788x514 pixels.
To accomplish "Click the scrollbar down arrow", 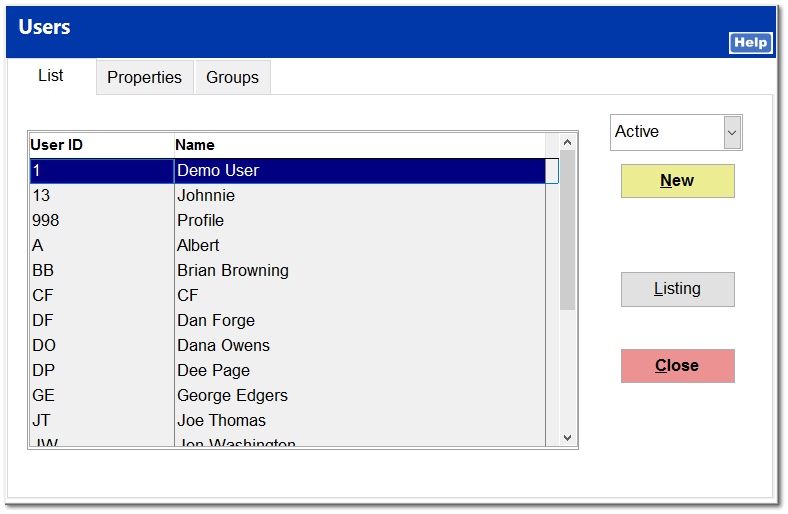I will point(567,437).
